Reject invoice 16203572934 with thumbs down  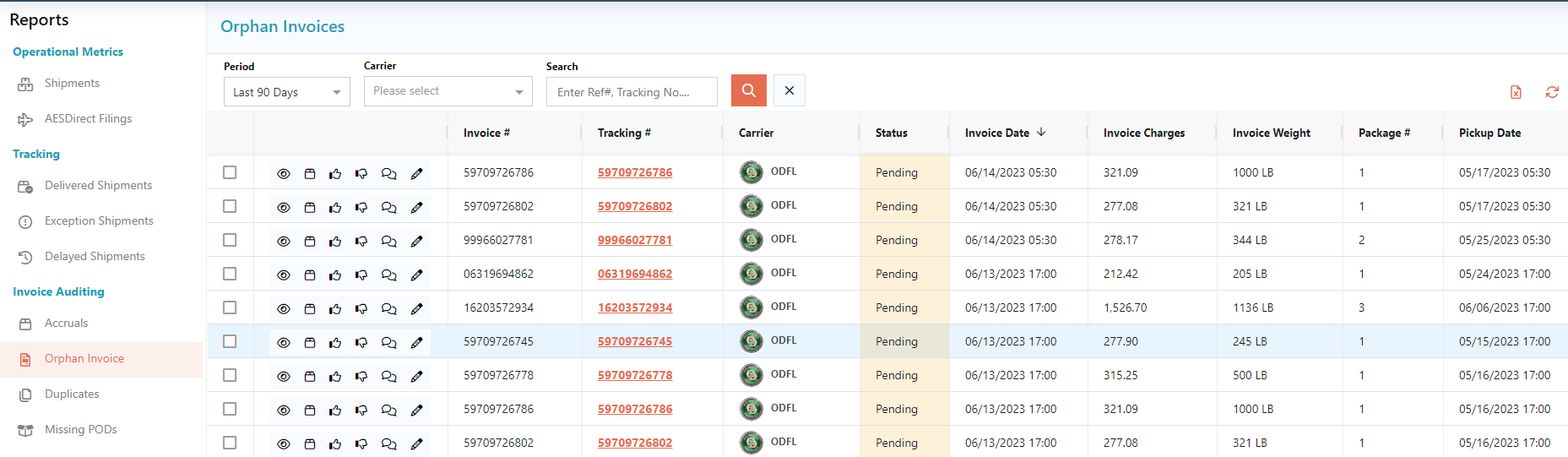click(x=361, y=308)
